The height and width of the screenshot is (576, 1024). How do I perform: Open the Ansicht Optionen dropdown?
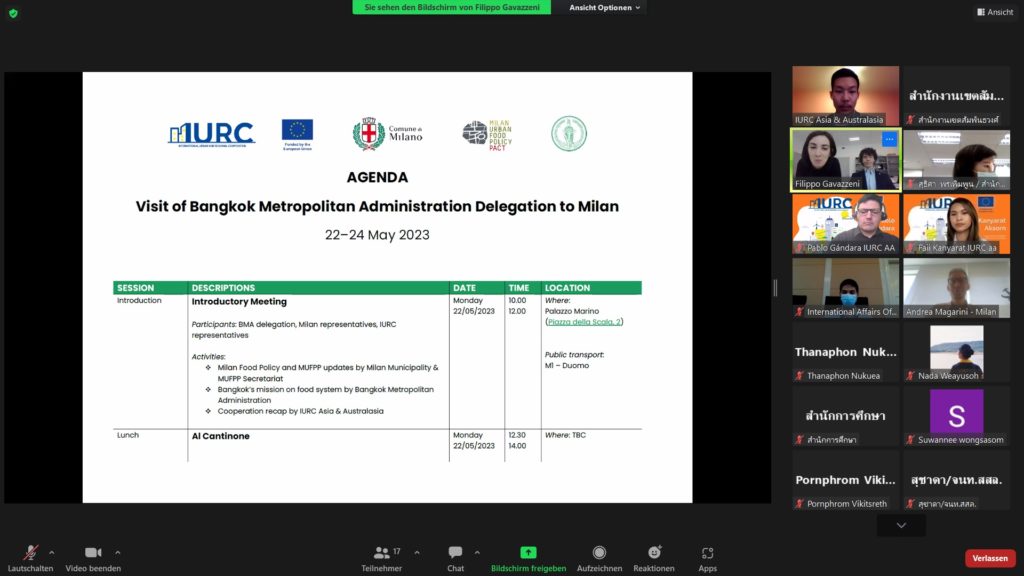(x=605, y=8)
